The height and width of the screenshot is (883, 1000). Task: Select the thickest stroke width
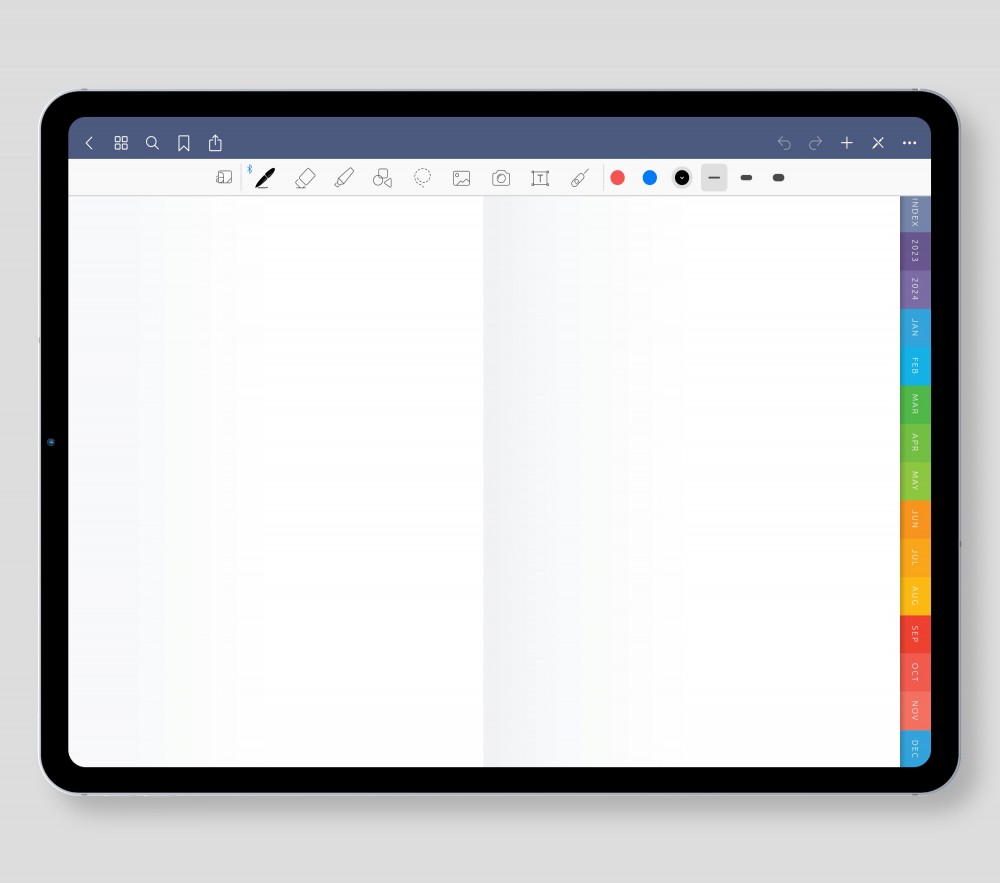[x=778, y=178]
